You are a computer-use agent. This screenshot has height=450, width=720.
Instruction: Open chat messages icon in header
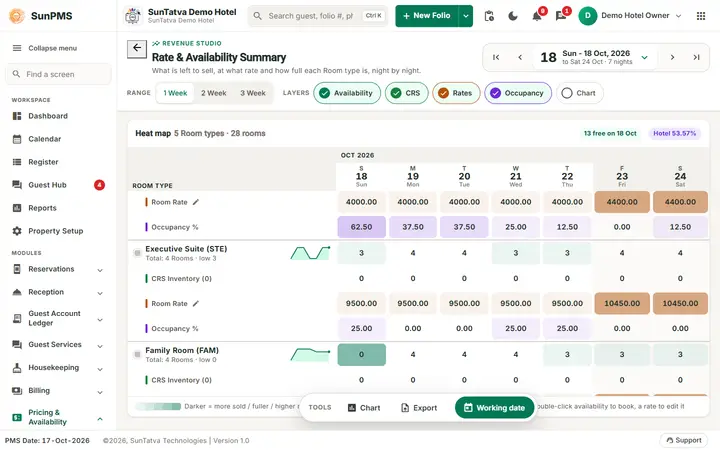[561, 17]
